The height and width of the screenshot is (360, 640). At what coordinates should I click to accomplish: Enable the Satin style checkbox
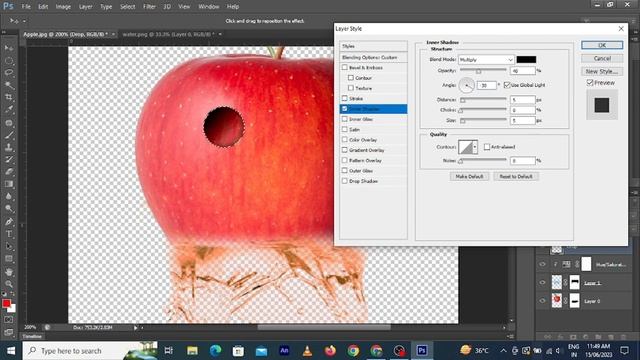[x=345, y=129]
